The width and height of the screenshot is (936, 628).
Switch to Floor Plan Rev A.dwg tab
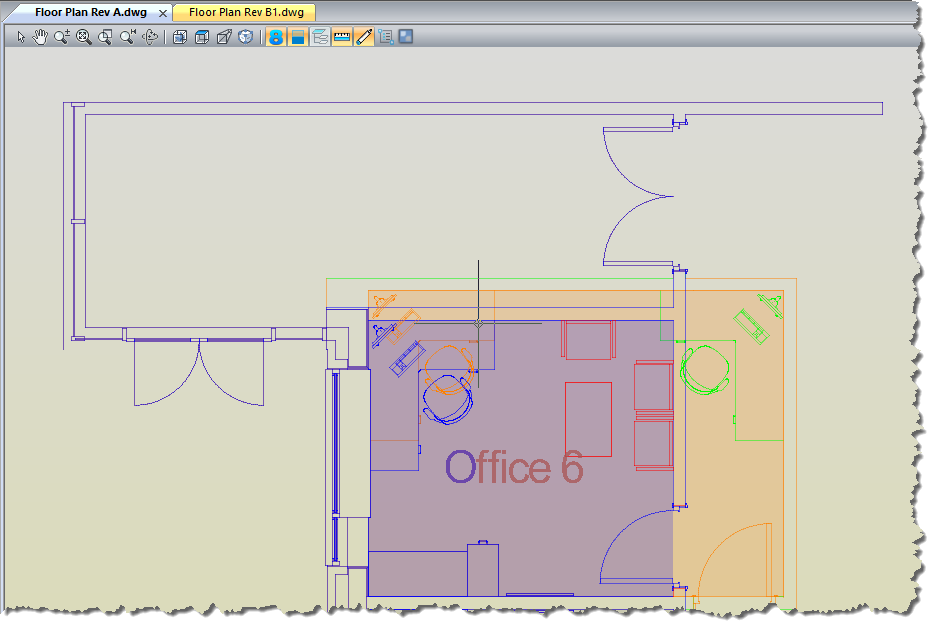tap(90, 12)
